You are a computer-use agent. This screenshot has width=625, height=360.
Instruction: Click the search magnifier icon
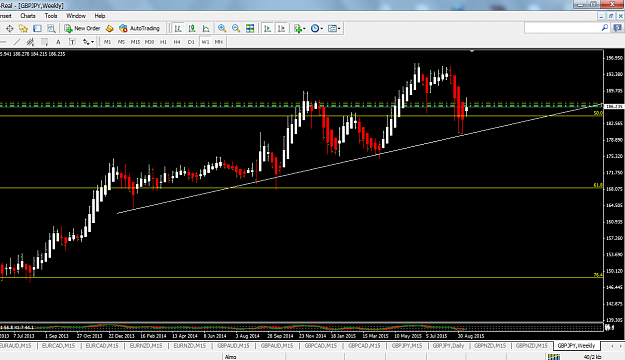coord(605,28)
